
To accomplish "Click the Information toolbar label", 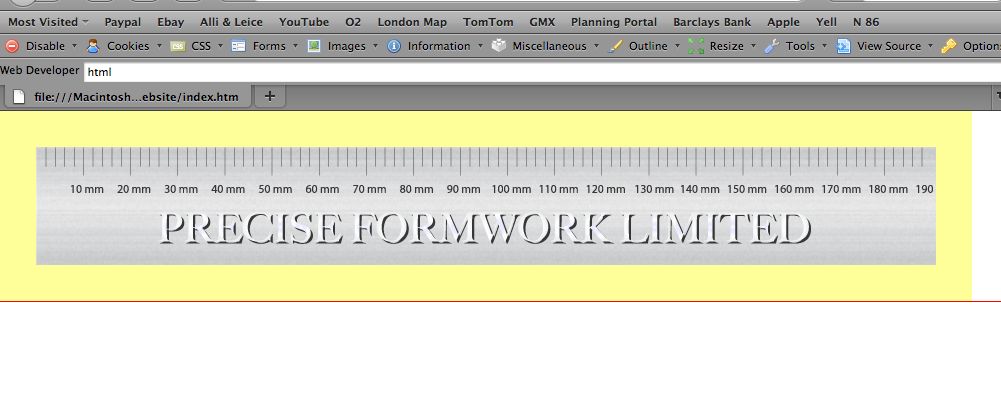I will pyautogui.click(x=439, y=46).
